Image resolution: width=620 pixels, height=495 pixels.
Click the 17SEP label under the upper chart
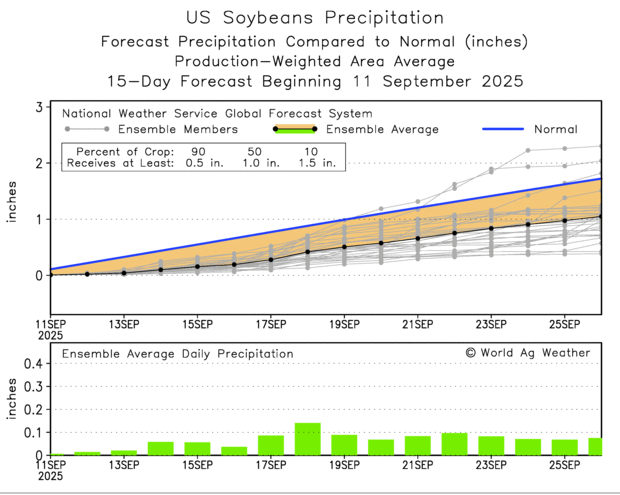(x=270, y=325)
